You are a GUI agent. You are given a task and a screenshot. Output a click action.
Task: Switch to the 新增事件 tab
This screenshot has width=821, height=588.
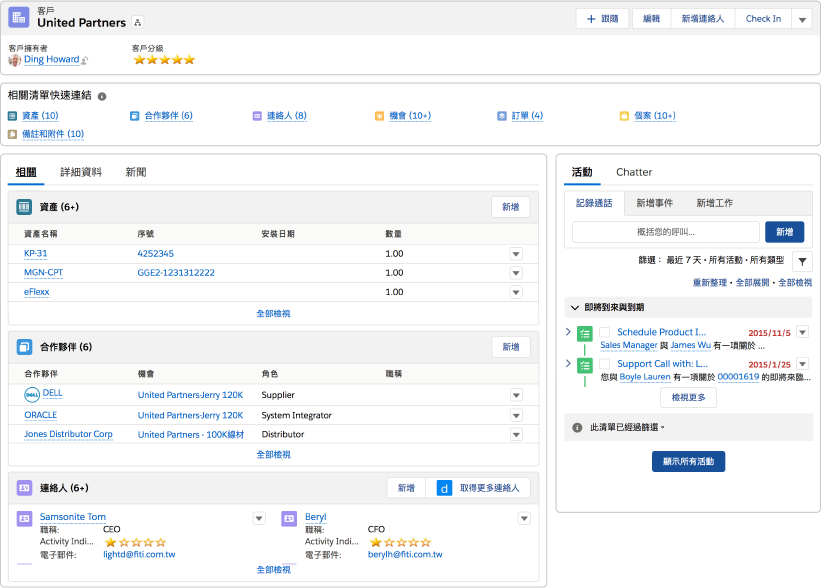(654, 203)
